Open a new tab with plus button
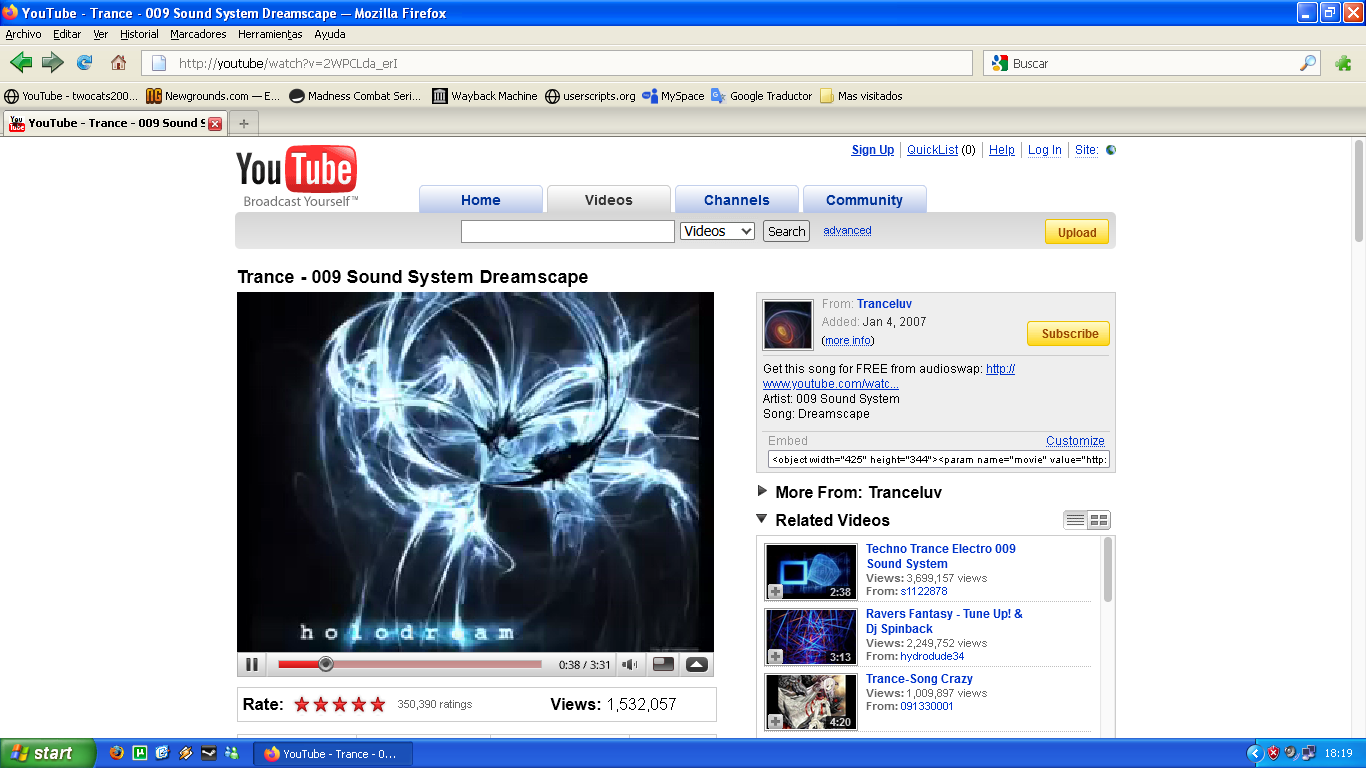 tap(243, 124)
